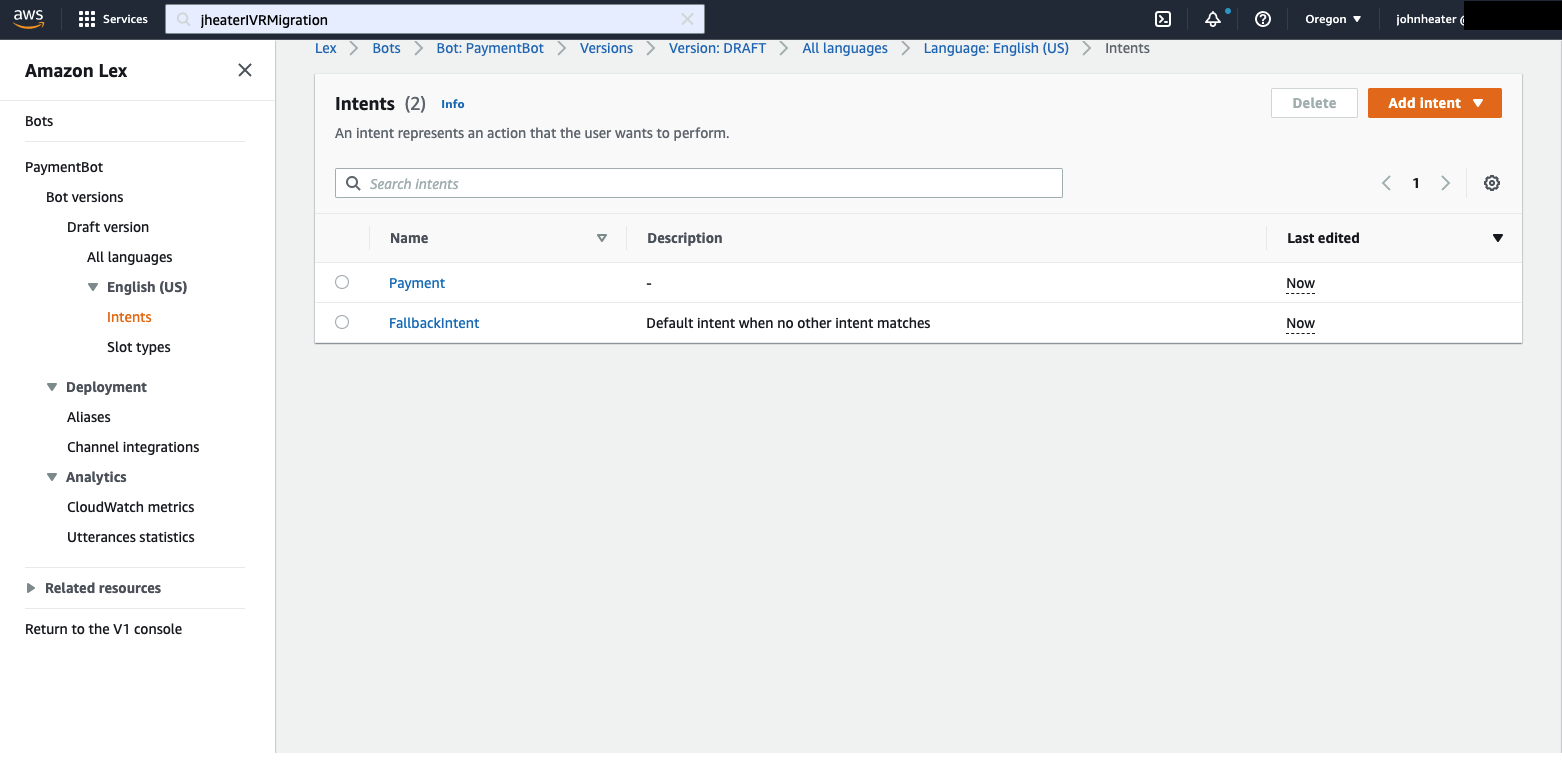Open the Oregon region dropdown
Viewport: 1562px width, 760px height.
[x=1333, y=19]
